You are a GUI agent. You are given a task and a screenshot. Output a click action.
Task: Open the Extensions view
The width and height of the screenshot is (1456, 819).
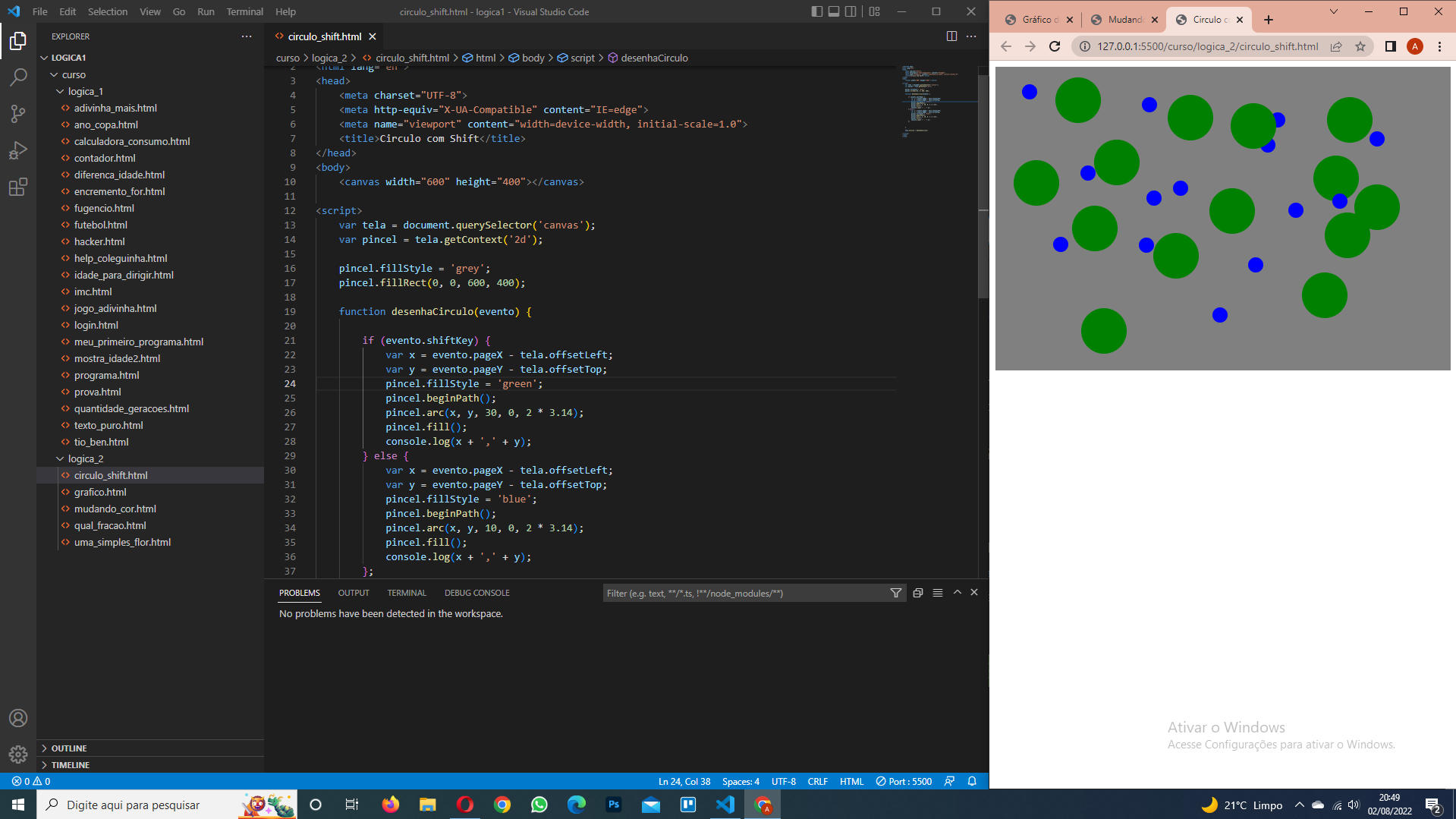18,187
